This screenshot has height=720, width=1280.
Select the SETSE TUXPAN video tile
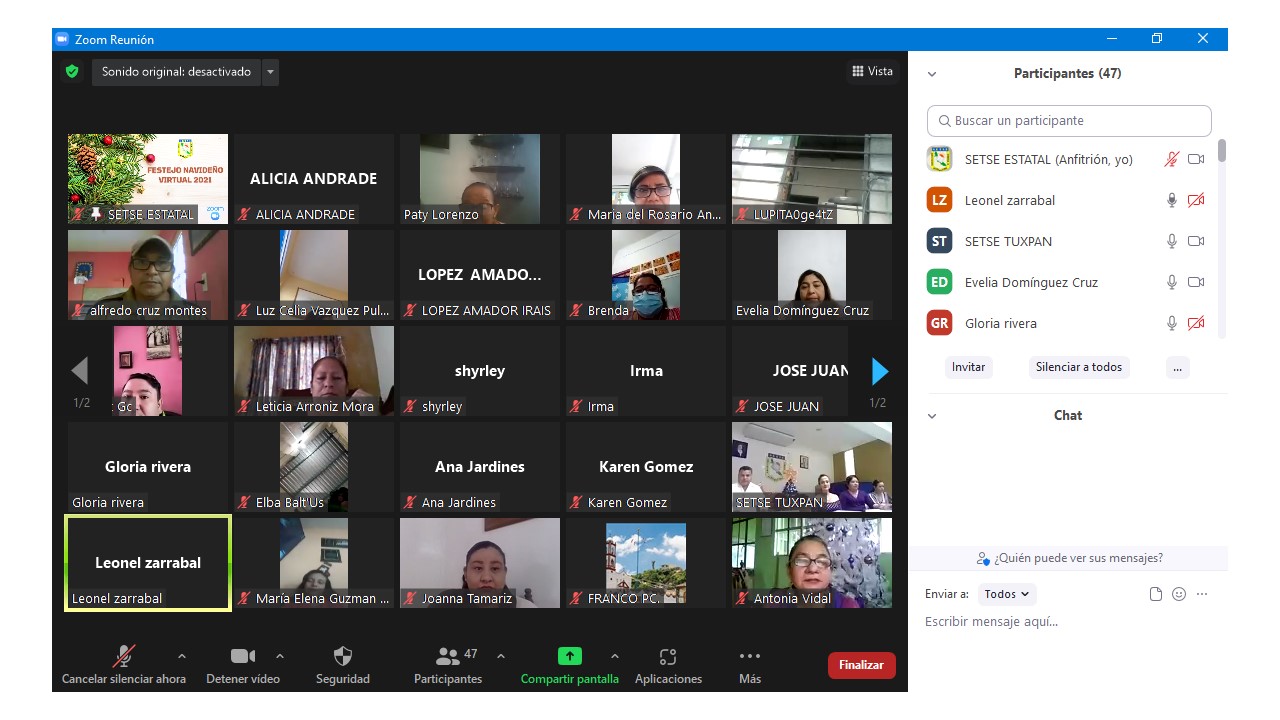[812, 467]
